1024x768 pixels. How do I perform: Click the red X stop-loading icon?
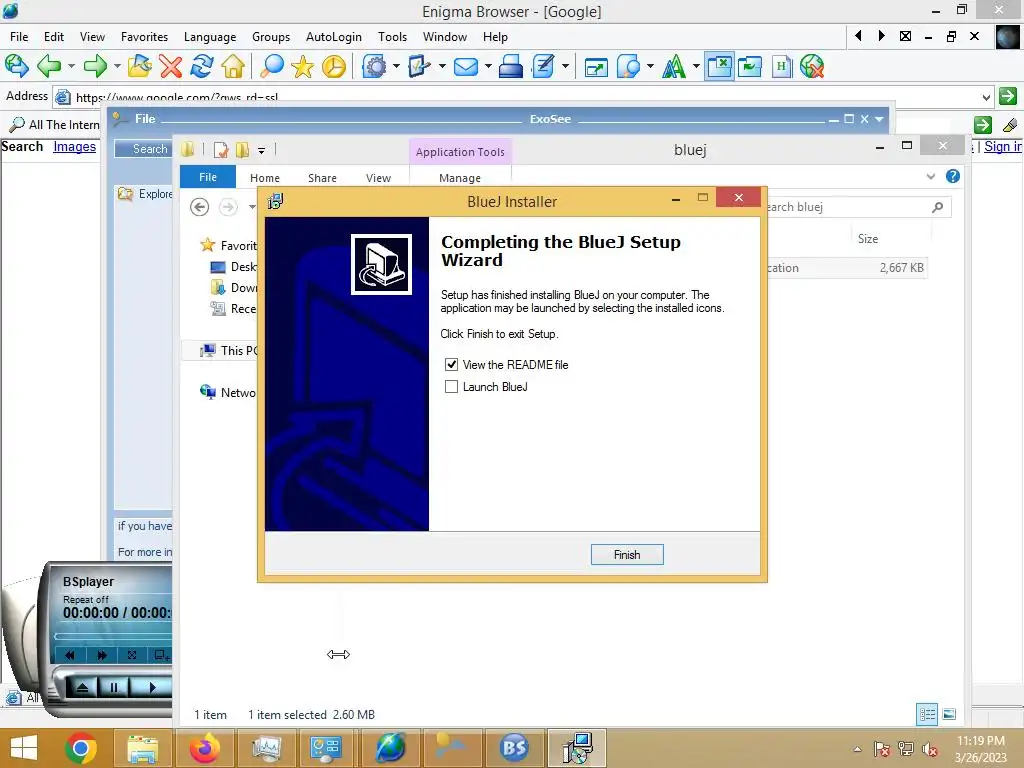pos(170,66)
